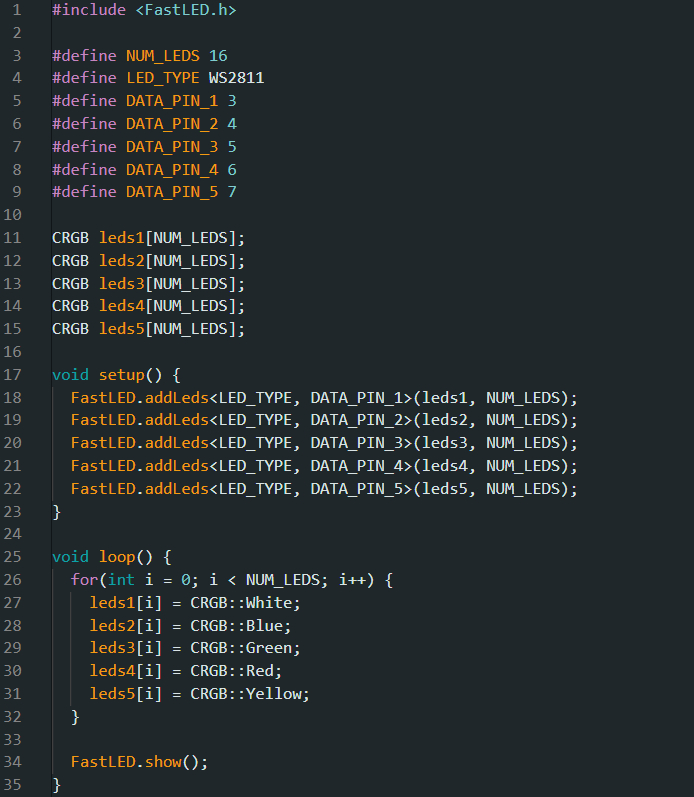Click the DATA_PIN_3 define name
694x797 pixels.
[171, 146]
